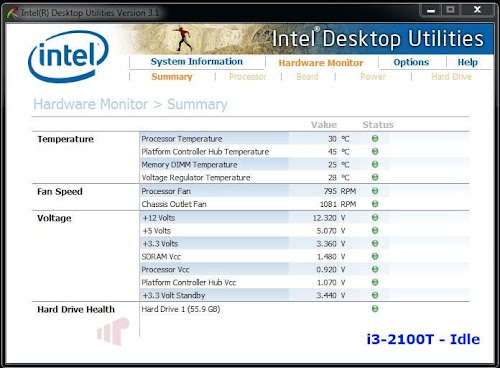The height and width of the screenshot is (368, 500).
Task: Select the Memory DIMM Temperature label
Action: [x=189, y=165]
